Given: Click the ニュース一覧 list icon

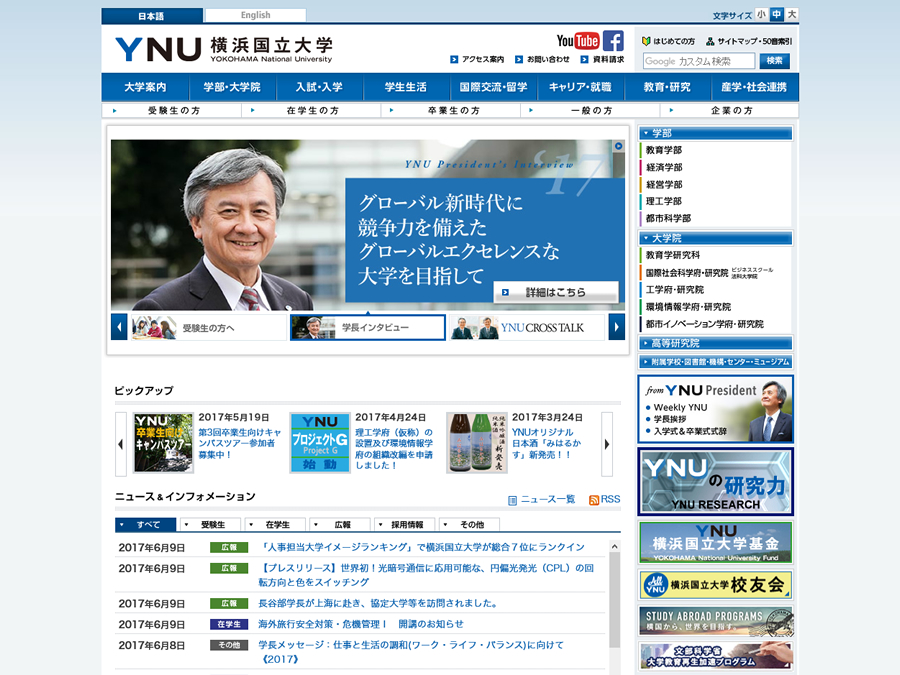Looking at the screenshot, I should [x=513, y=501].
